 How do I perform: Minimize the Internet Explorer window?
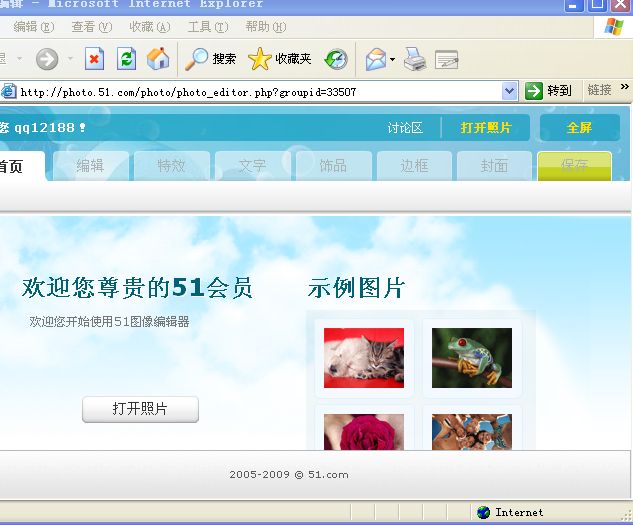pyautogui.click(x=573, y=5)
